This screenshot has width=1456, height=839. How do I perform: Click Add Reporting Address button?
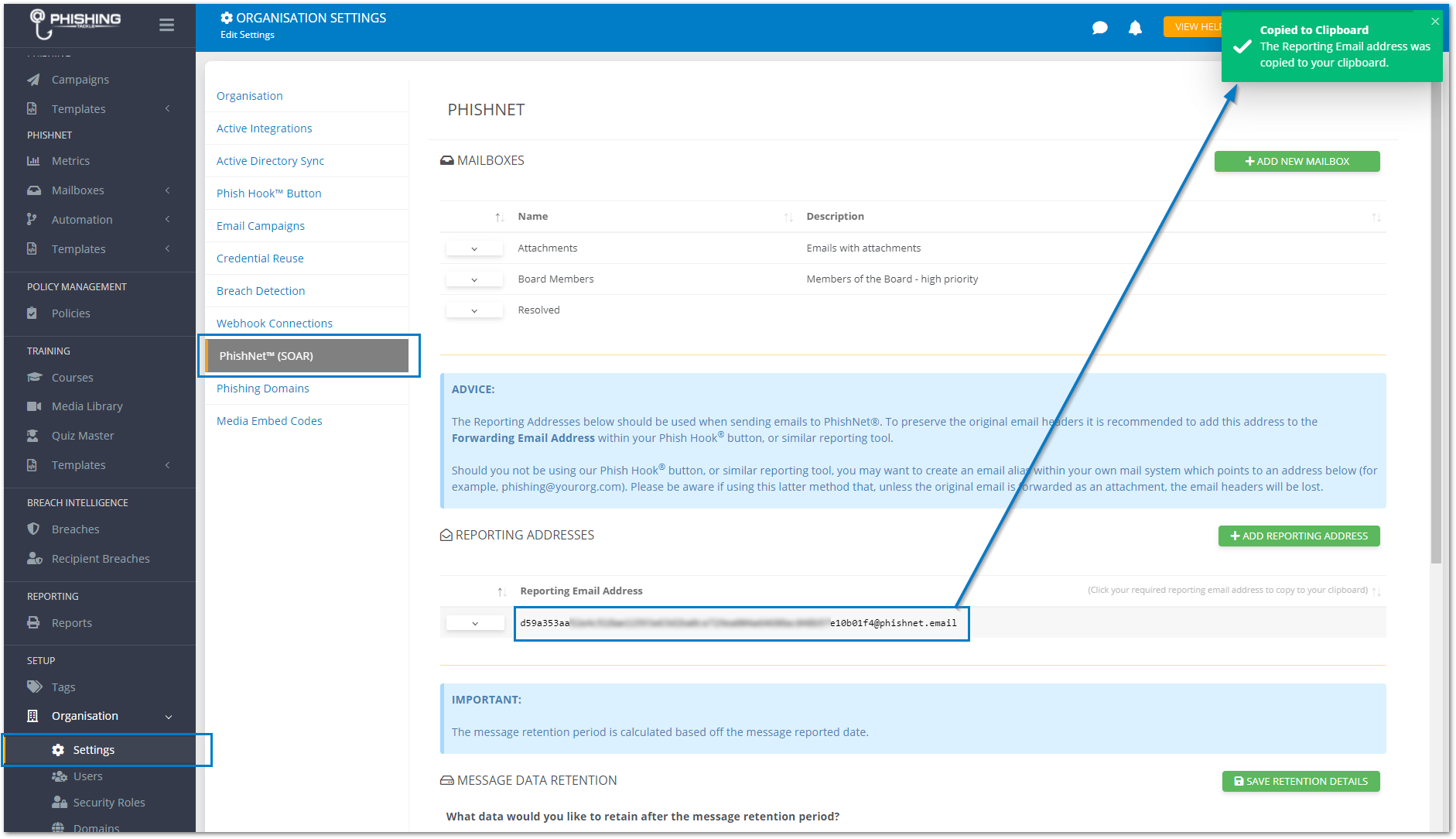click(x=1299, y=536)
